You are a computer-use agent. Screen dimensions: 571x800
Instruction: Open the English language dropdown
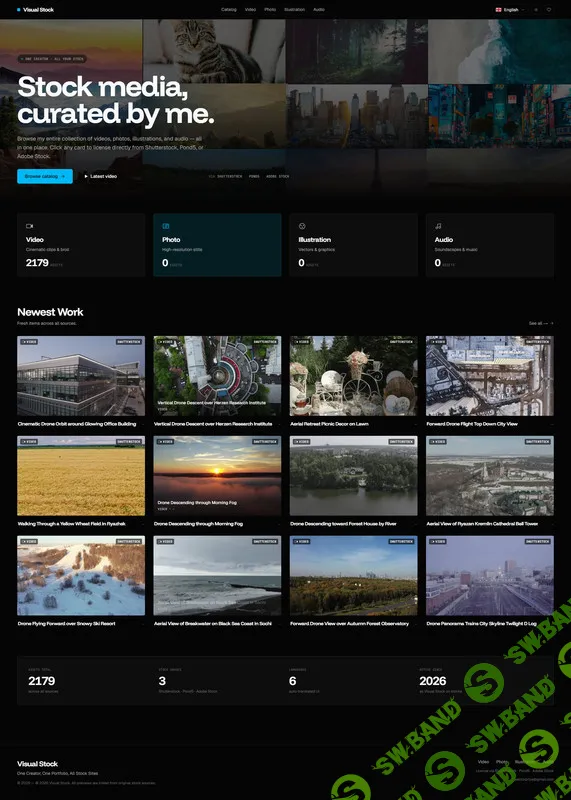click(510, 10)
